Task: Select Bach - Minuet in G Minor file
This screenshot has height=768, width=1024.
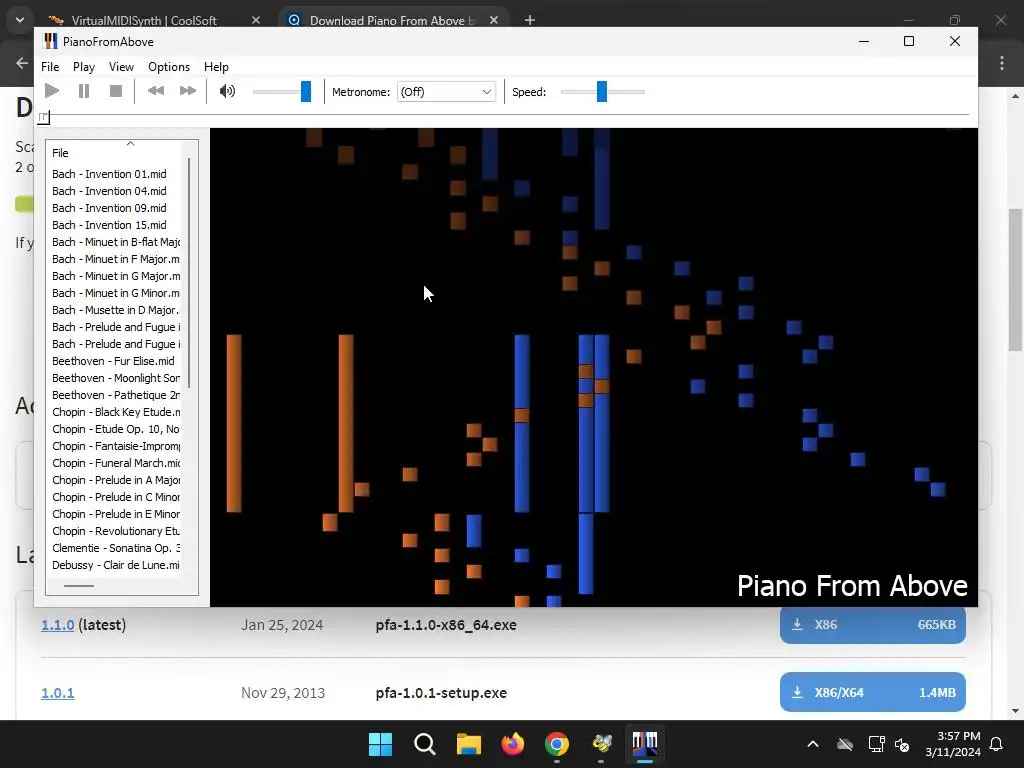Action: point(116,293)
